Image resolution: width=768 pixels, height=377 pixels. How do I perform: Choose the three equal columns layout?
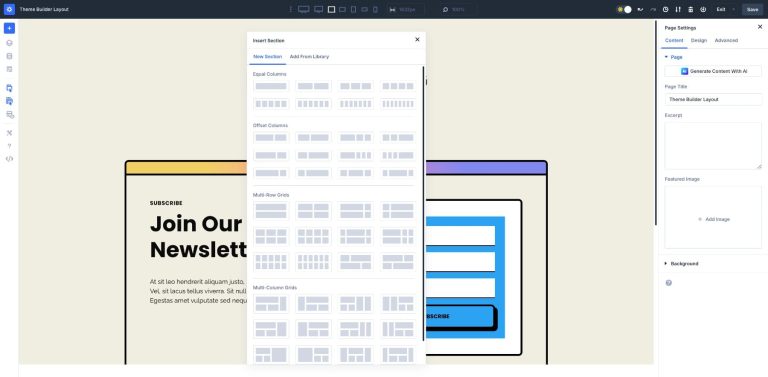[x=356, y=86]
